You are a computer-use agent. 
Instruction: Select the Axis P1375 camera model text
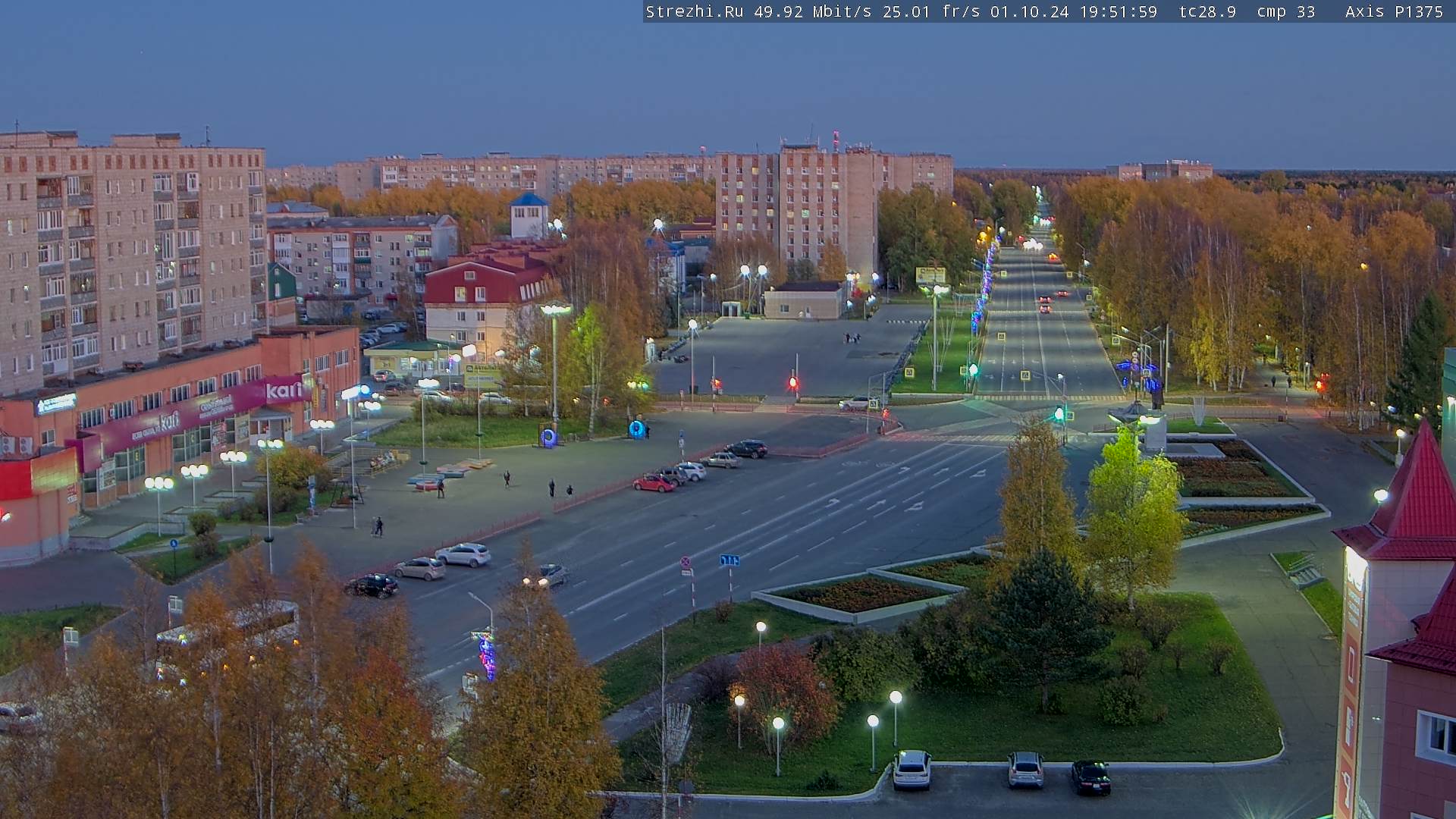(1394, 12)
